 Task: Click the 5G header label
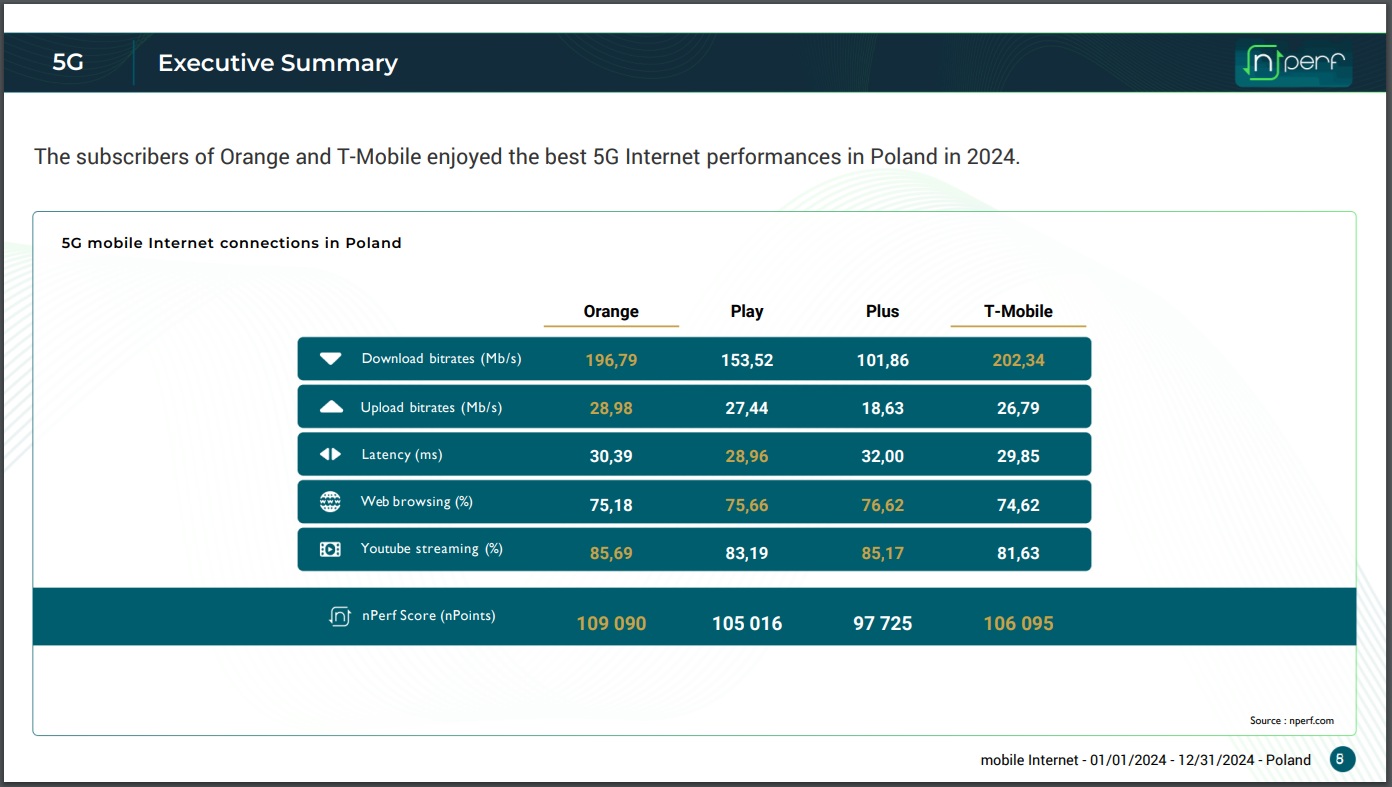[x=68, y=63]
